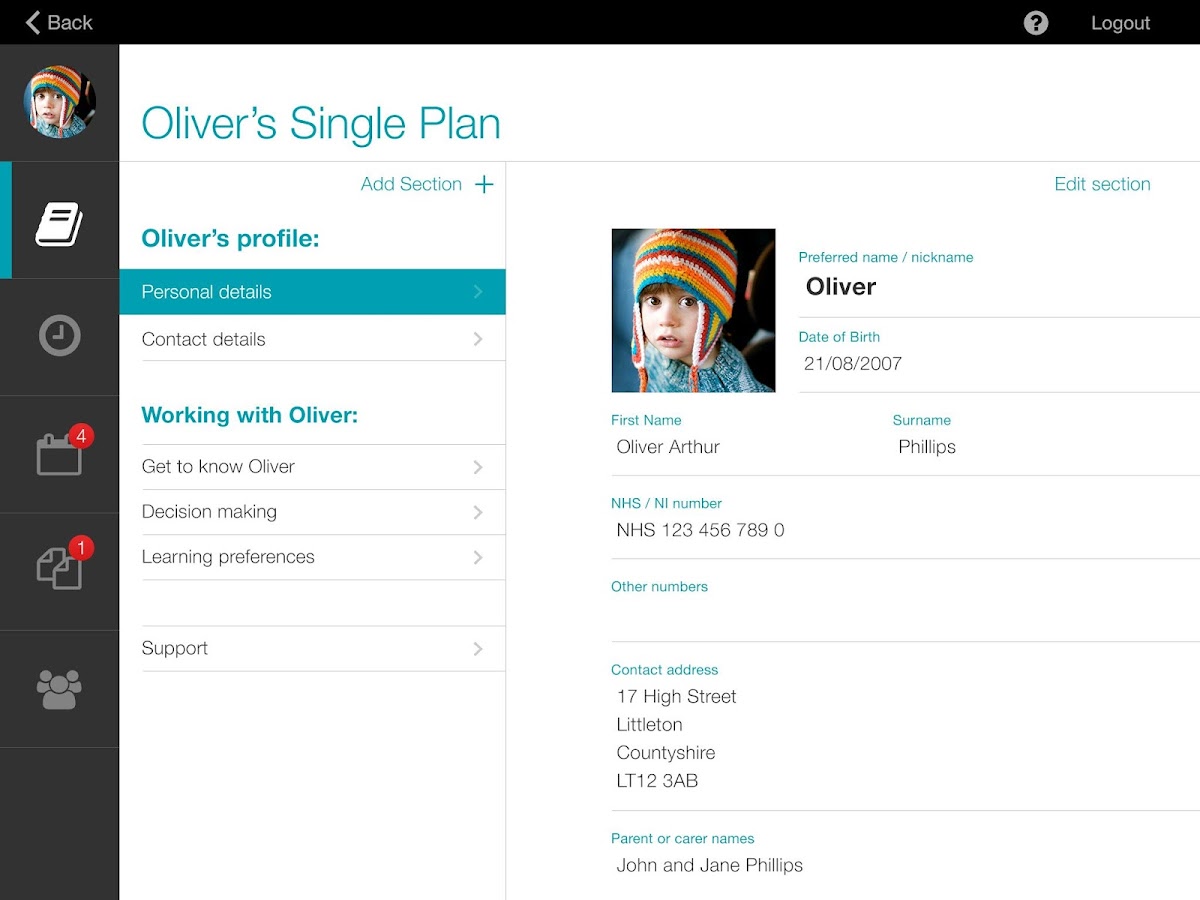Click postcode LT12 3AB
The width and height of the screenshot is (1200, 900).
click(657, 781)
